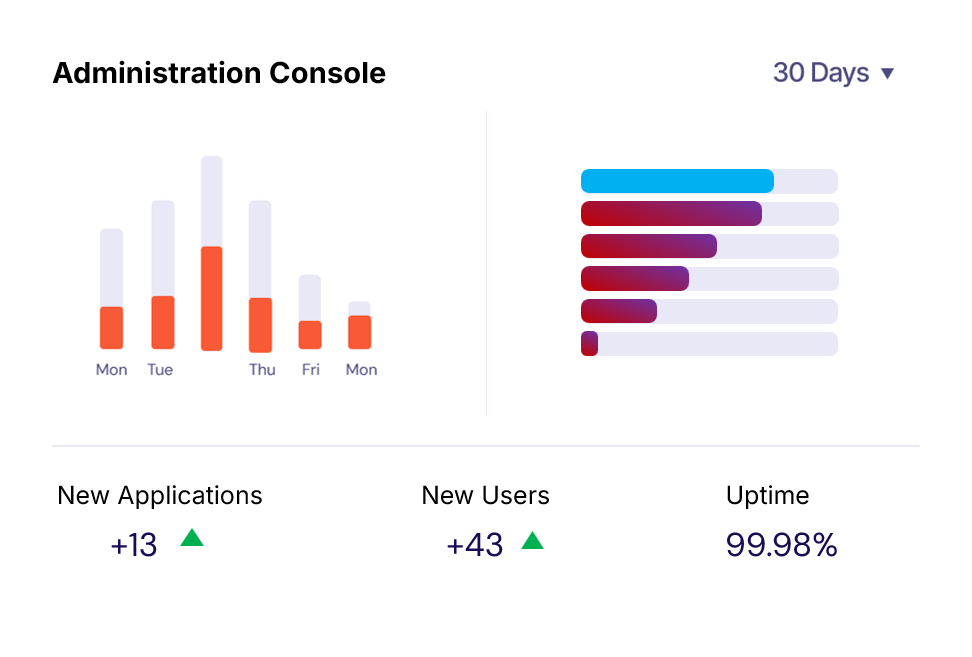Click the "Fri" axis label
Screen dimensions: 972x657
click(x=311, y=370)
